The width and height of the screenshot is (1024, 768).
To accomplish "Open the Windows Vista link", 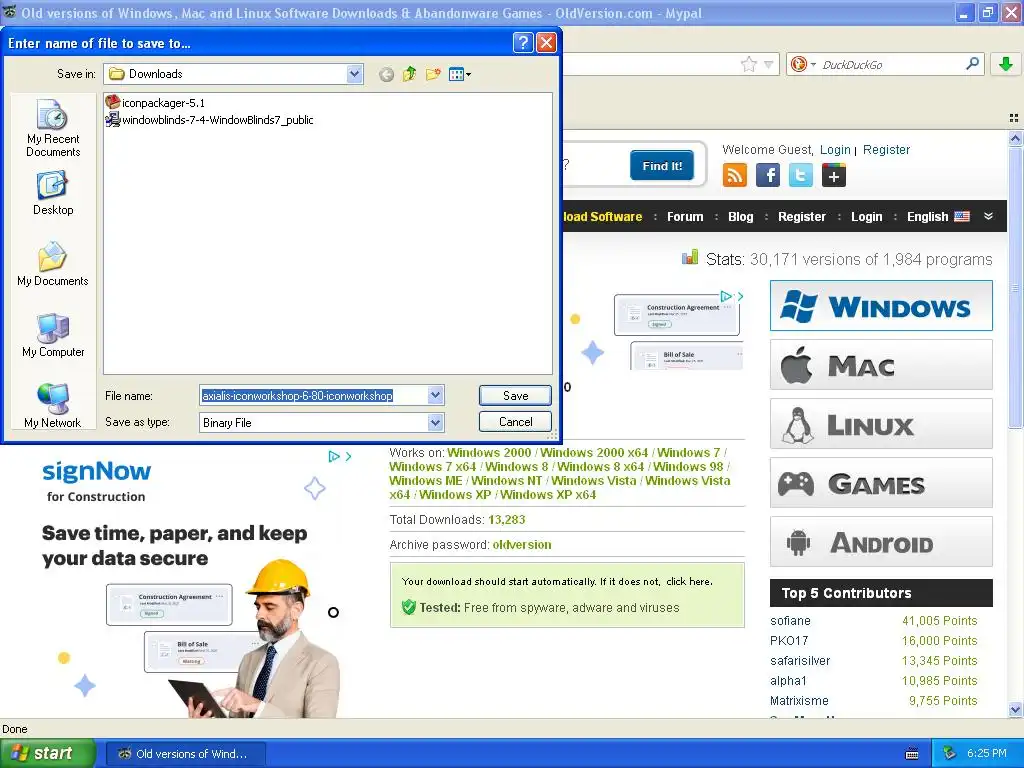I will (594, 481).
